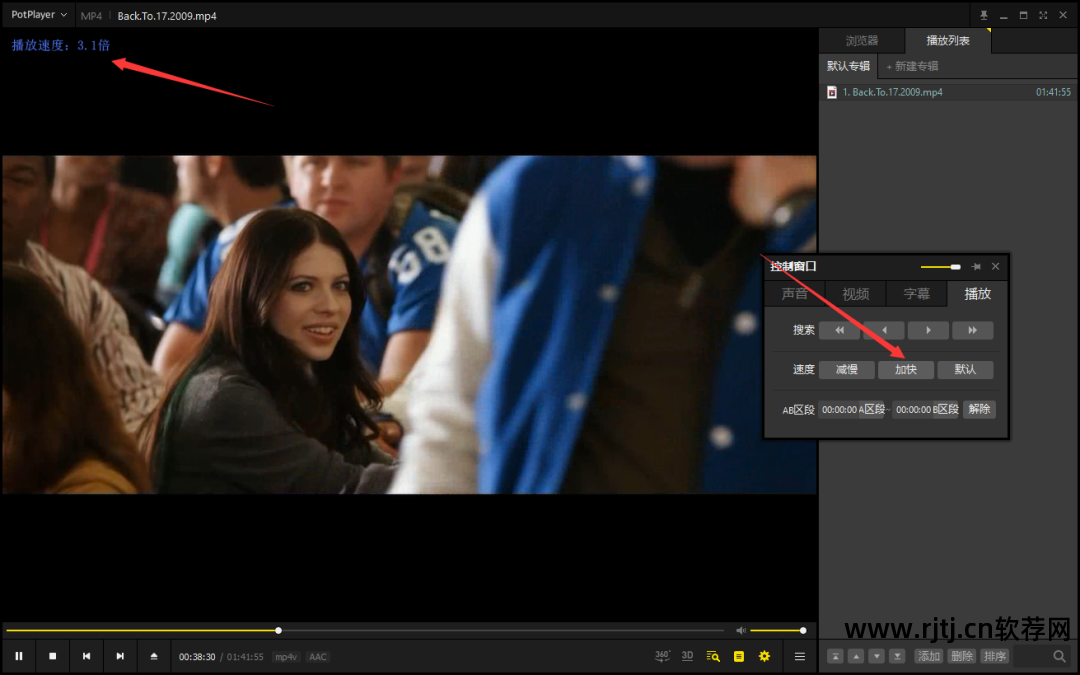This screenshot has width=1080, height=675.
Task: Select the 默认专辑 album tab
Action: pos(848,66)
